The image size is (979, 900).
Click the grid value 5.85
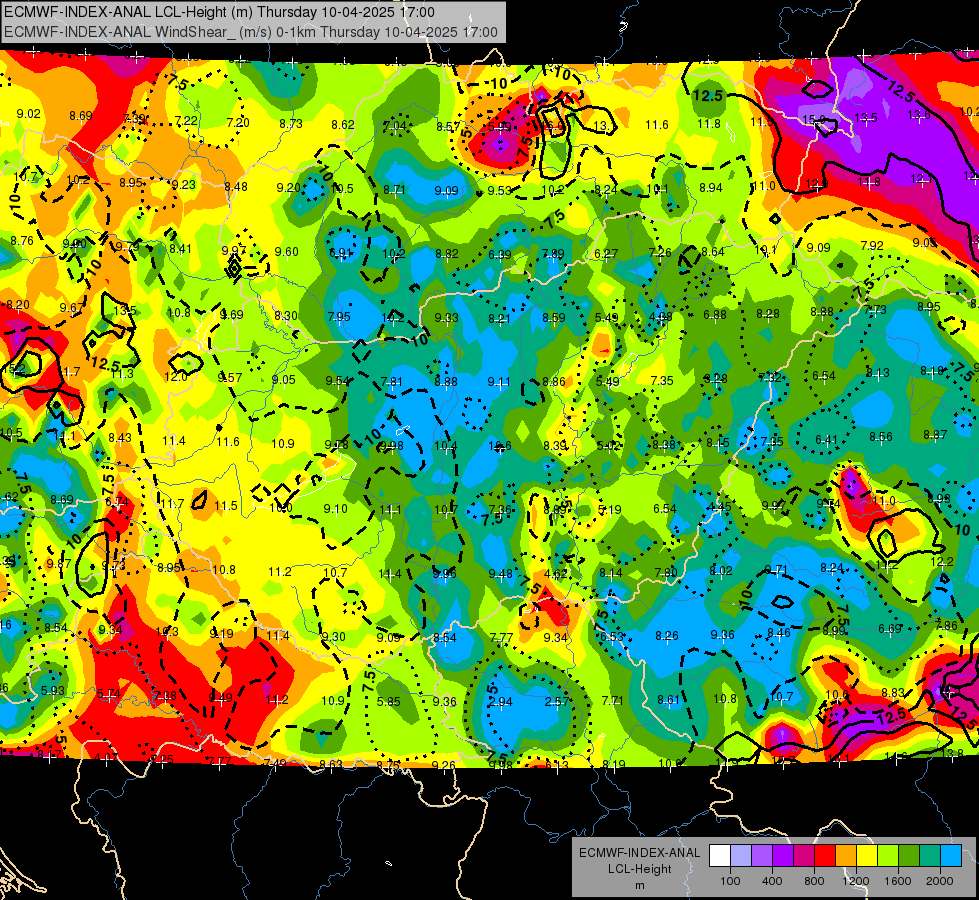(388, 701)
